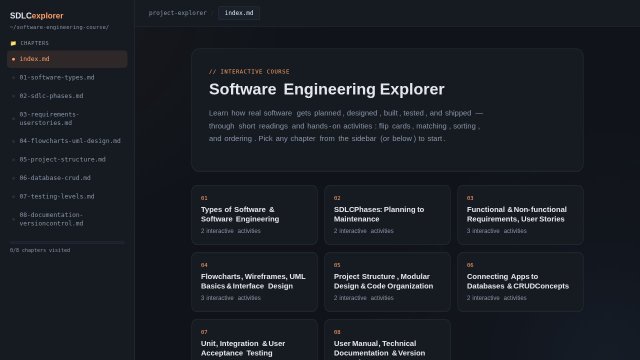Open Unit, Integration & User Acceptance Testing card
This screenshot has width=640, height=360.
[x=254, y=340]
